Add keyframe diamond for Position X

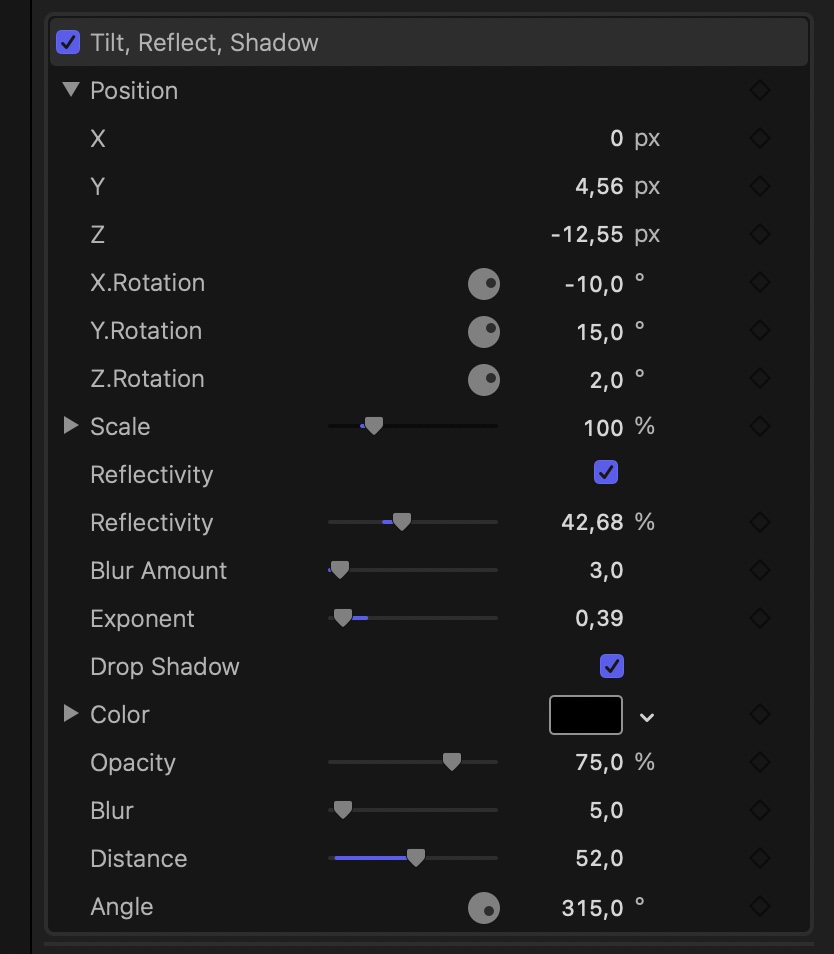pyautogui.click(x=760, y=138)
